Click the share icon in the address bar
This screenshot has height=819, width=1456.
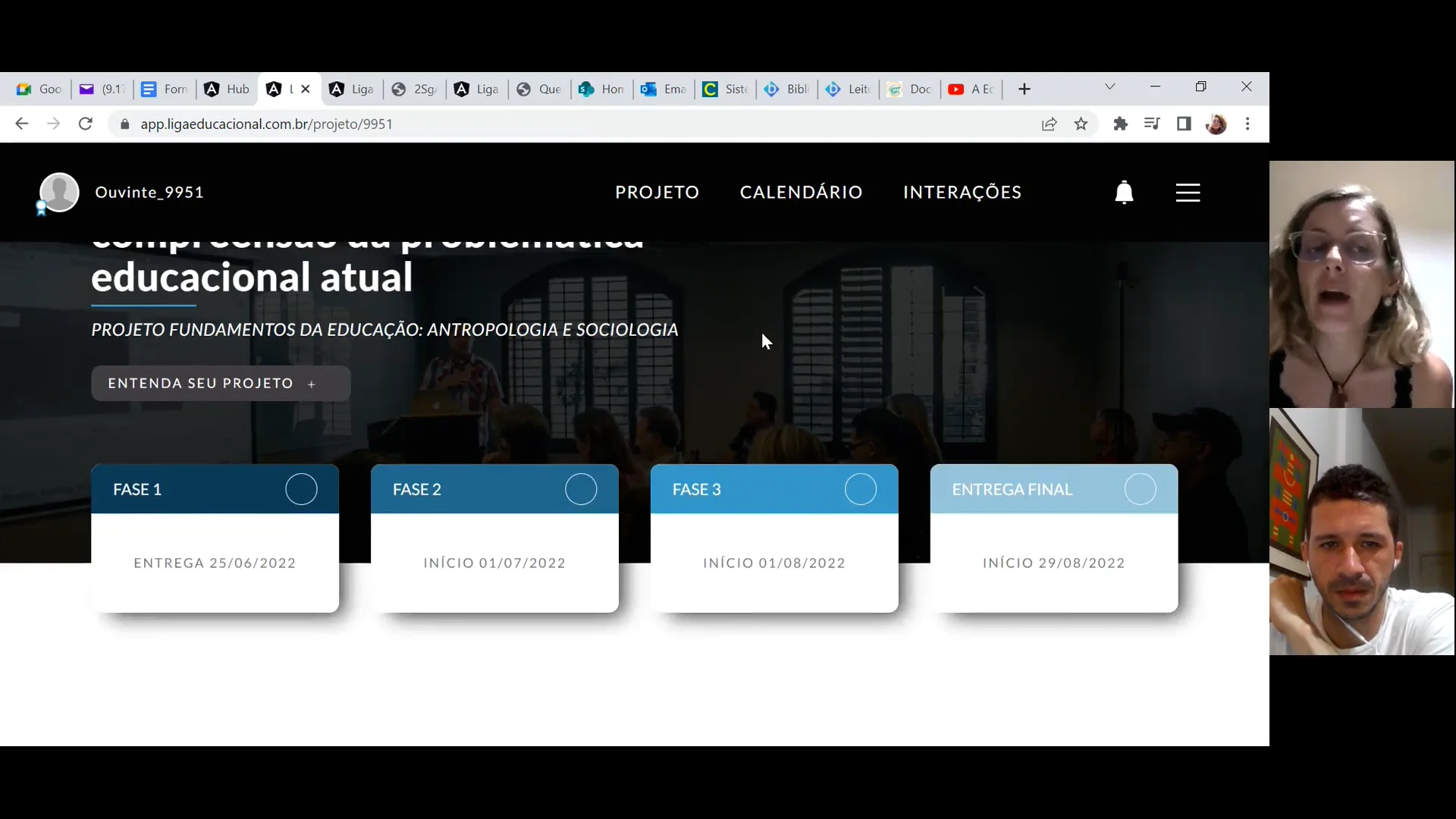click(1049, 124)
